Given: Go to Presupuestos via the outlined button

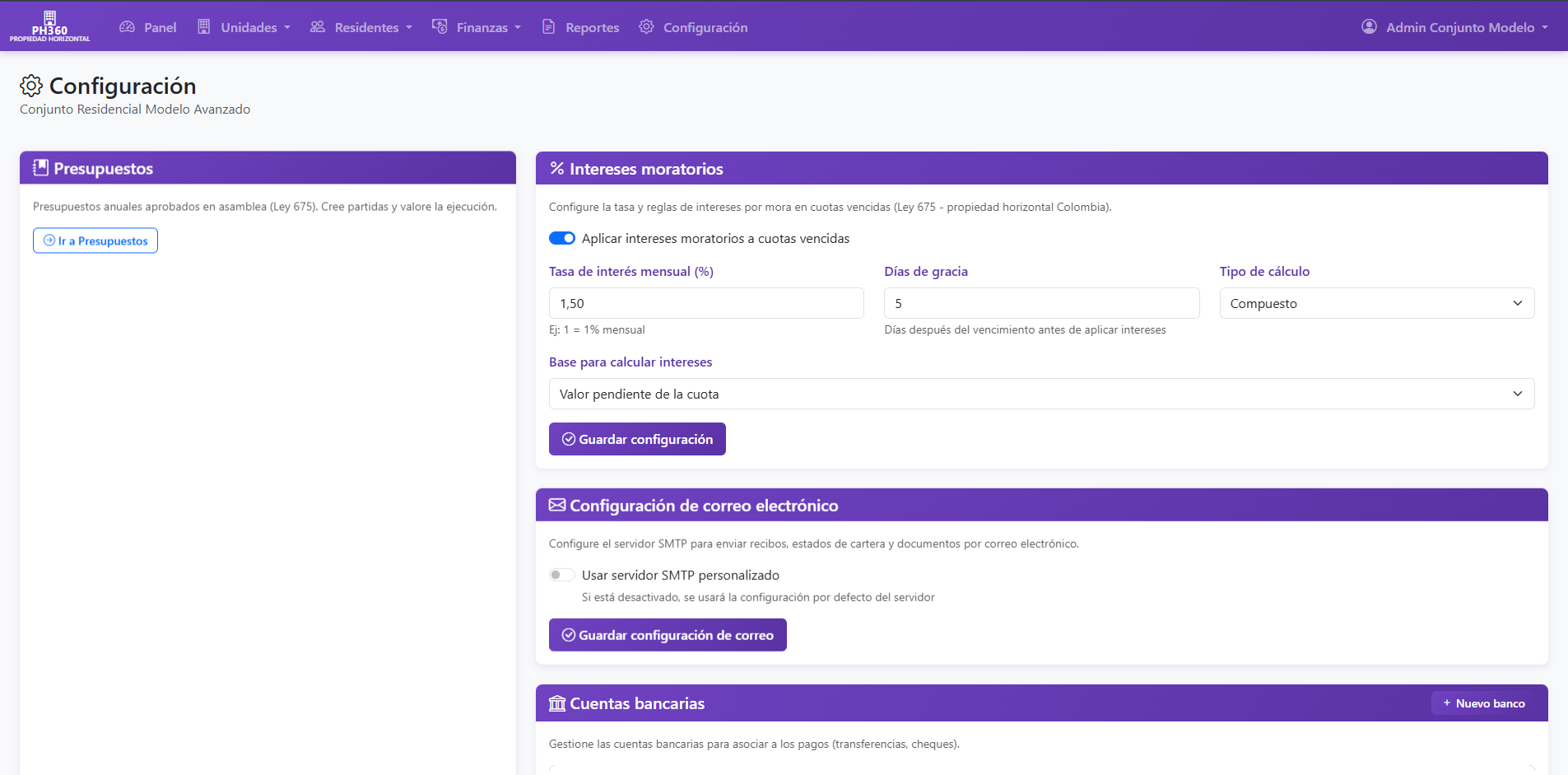Looking at the screenshot, I should (95, 240).
